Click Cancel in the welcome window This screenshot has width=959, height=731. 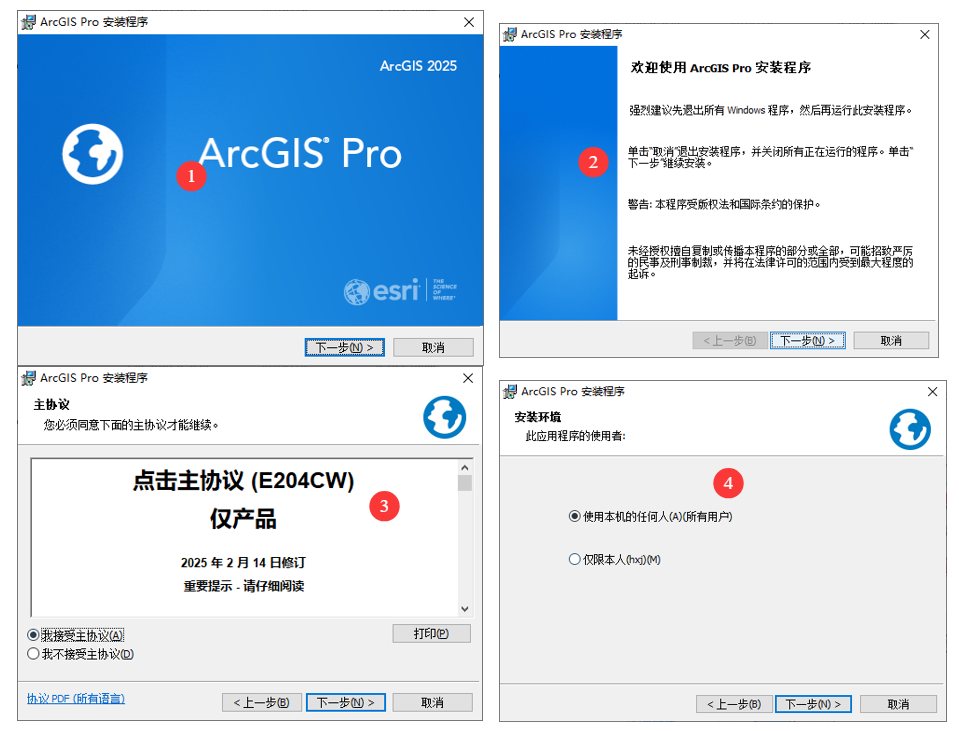(x=891, y=340)
